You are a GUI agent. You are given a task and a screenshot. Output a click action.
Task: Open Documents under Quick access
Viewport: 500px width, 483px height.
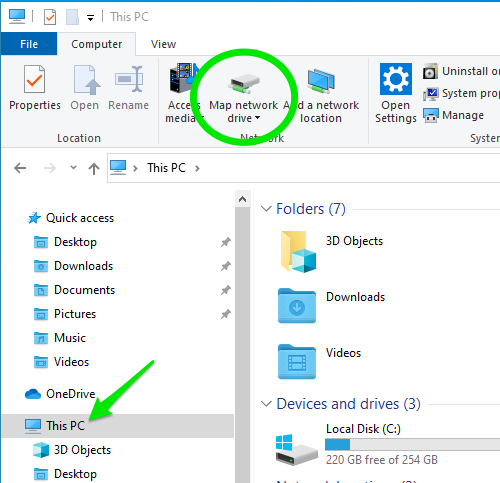tap(84, 290)
